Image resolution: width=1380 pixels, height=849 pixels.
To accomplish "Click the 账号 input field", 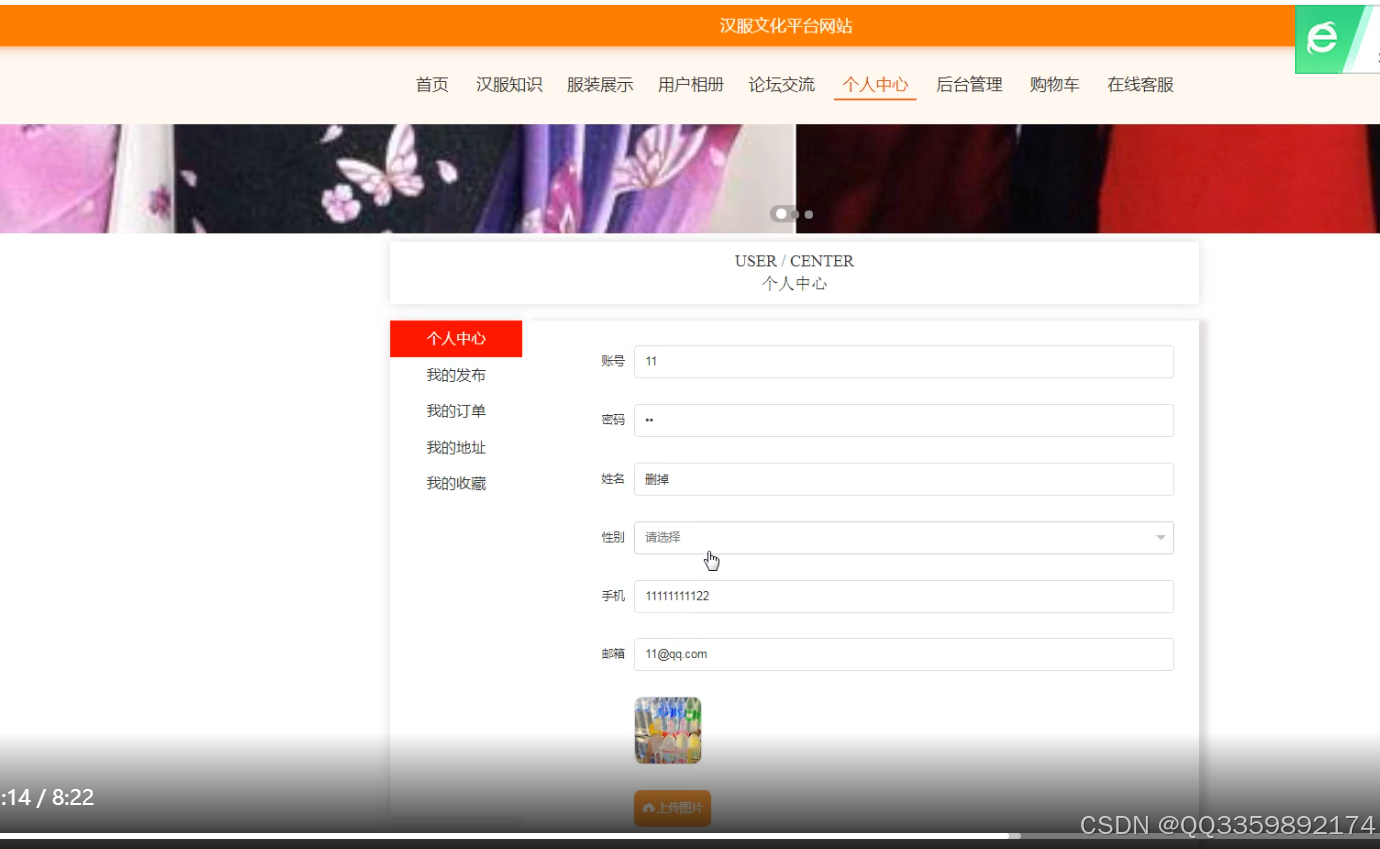I will [904, 362].
